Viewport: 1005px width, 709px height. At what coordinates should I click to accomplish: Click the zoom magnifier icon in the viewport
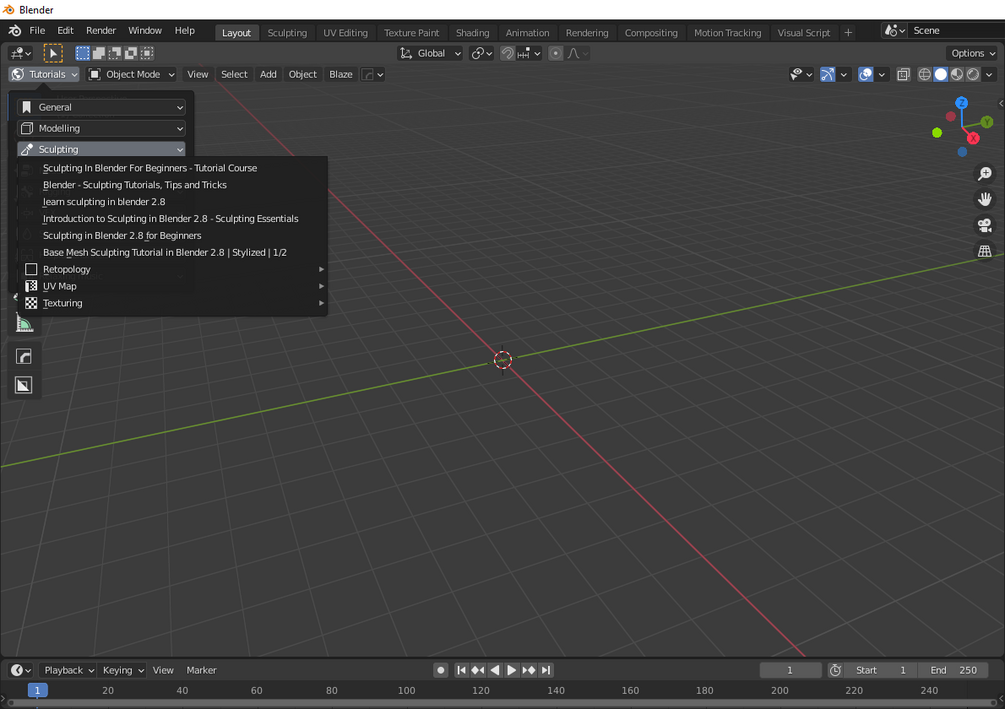point(984,174)
